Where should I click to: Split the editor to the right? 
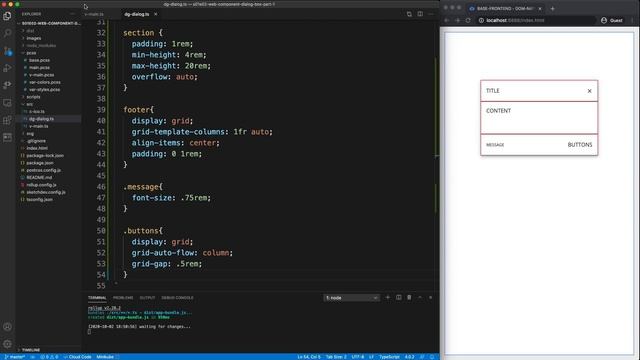point(420,14)
